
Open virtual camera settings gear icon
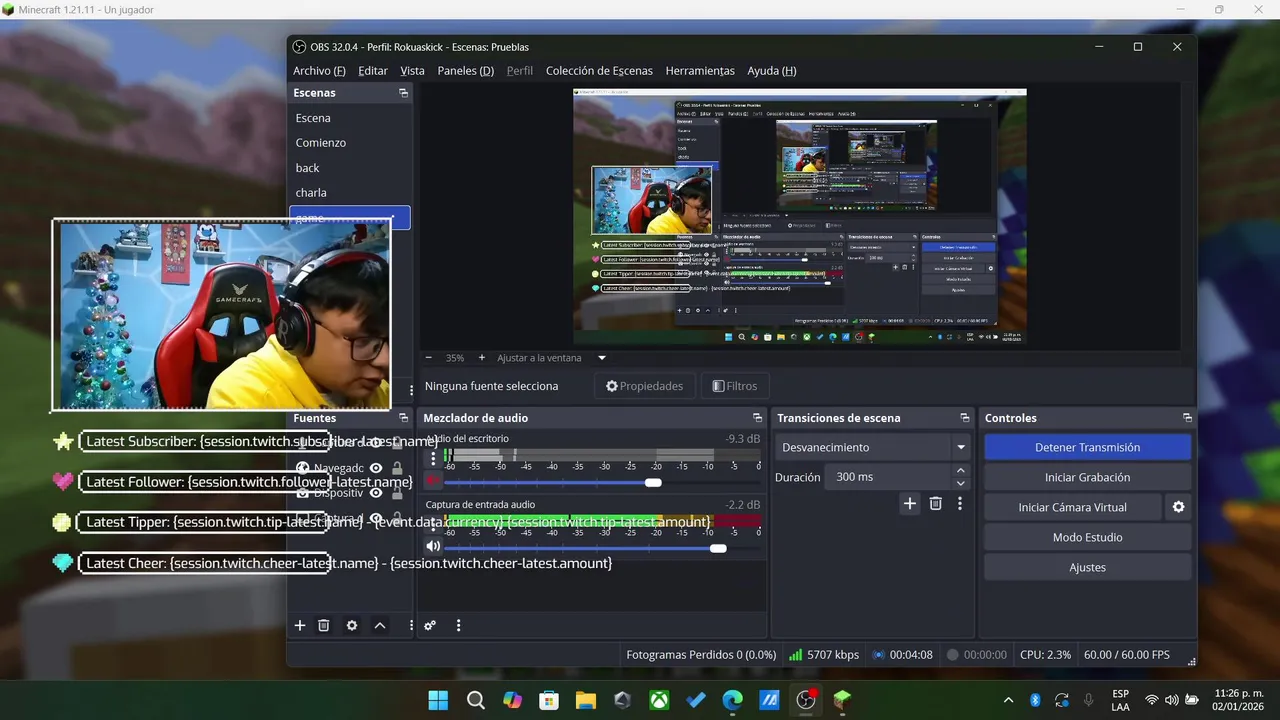point(1178,507)
